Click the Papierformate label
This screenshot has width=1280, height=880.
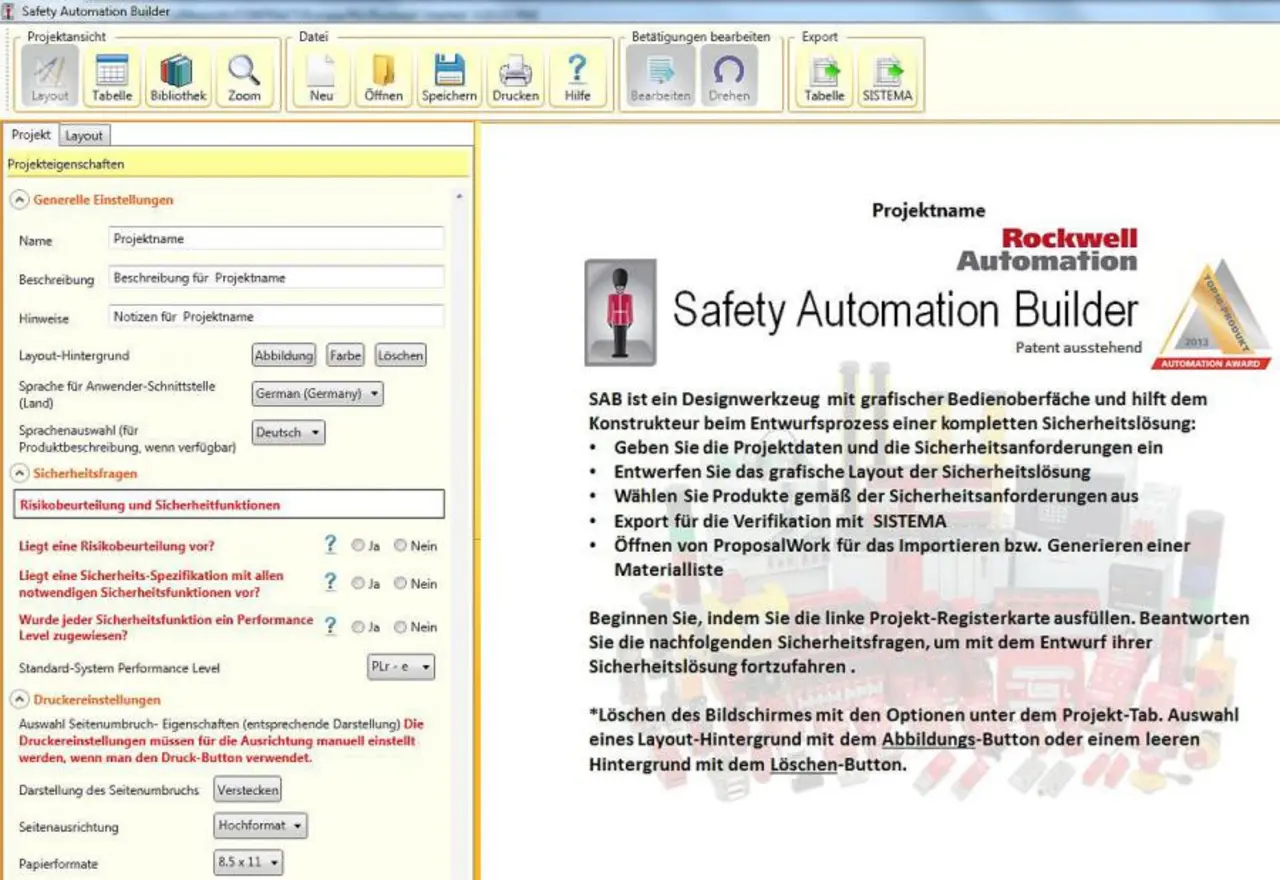(58, 864)
